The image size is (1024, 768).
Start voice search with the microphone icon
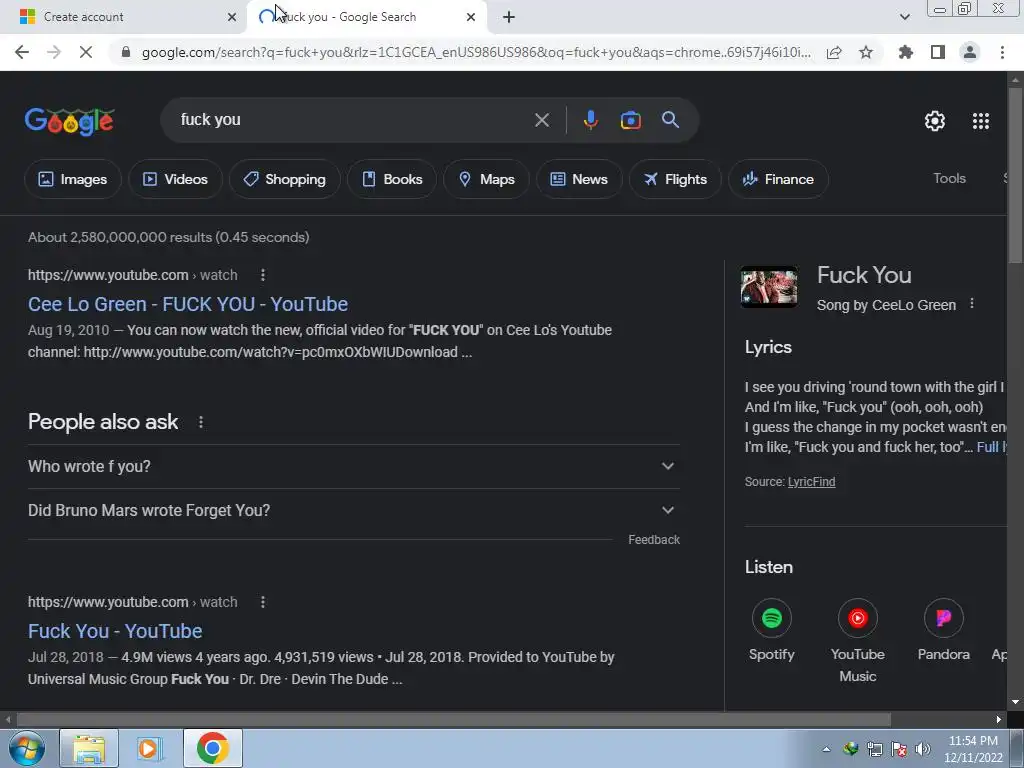pyautogui.click(x=590, y=120)
